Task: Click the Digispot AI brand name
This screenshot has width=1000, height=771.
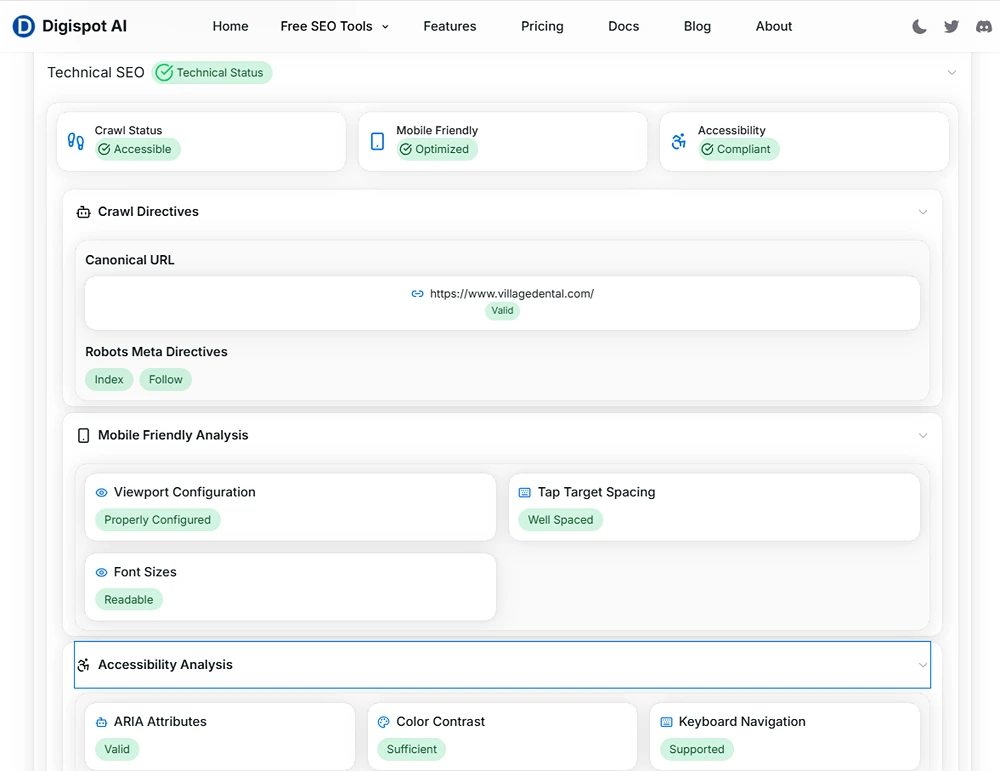Action: tap(84, 26)
